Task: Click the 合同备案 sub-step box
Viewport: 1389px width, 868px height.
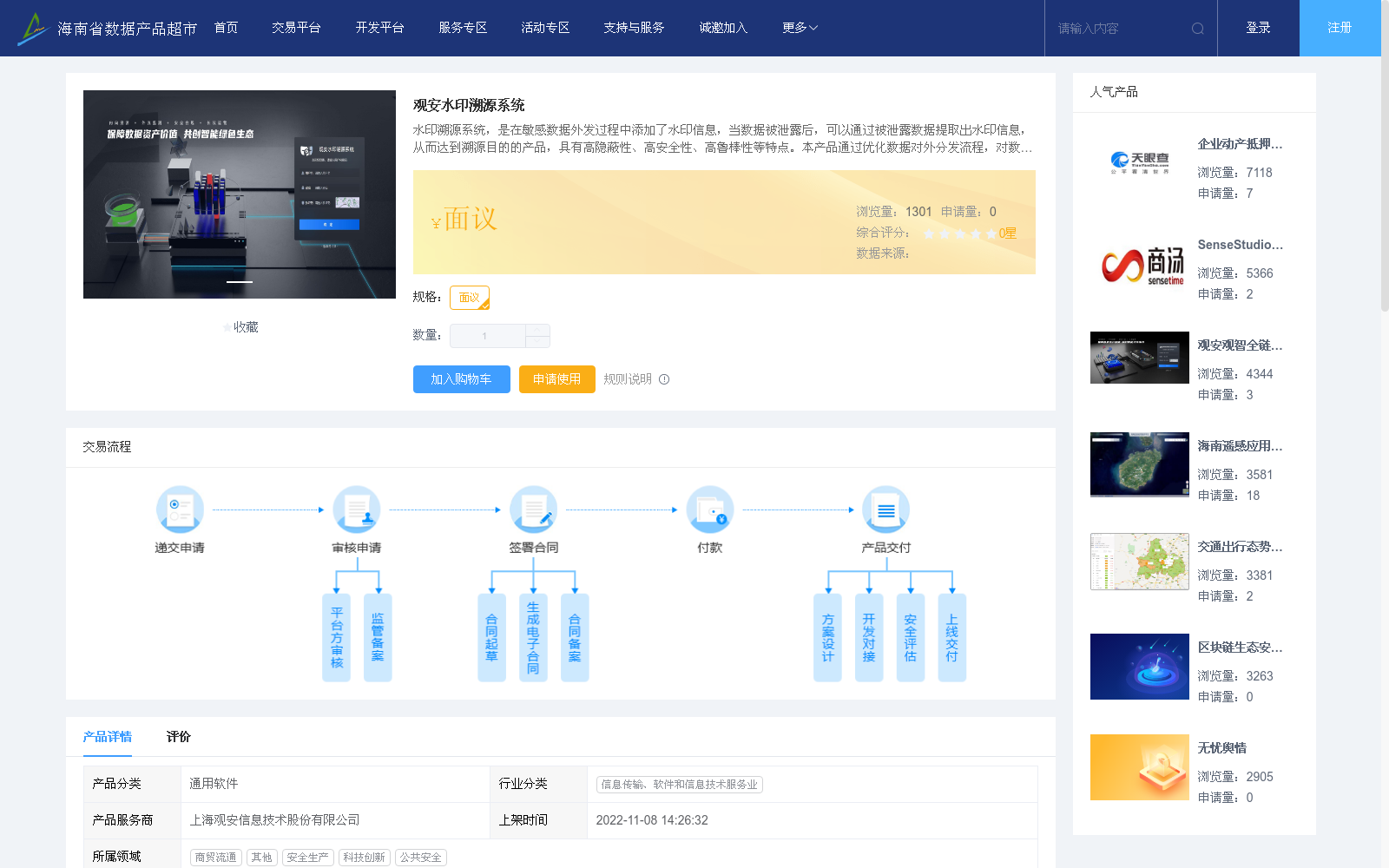Action: (x=575, y=637)
